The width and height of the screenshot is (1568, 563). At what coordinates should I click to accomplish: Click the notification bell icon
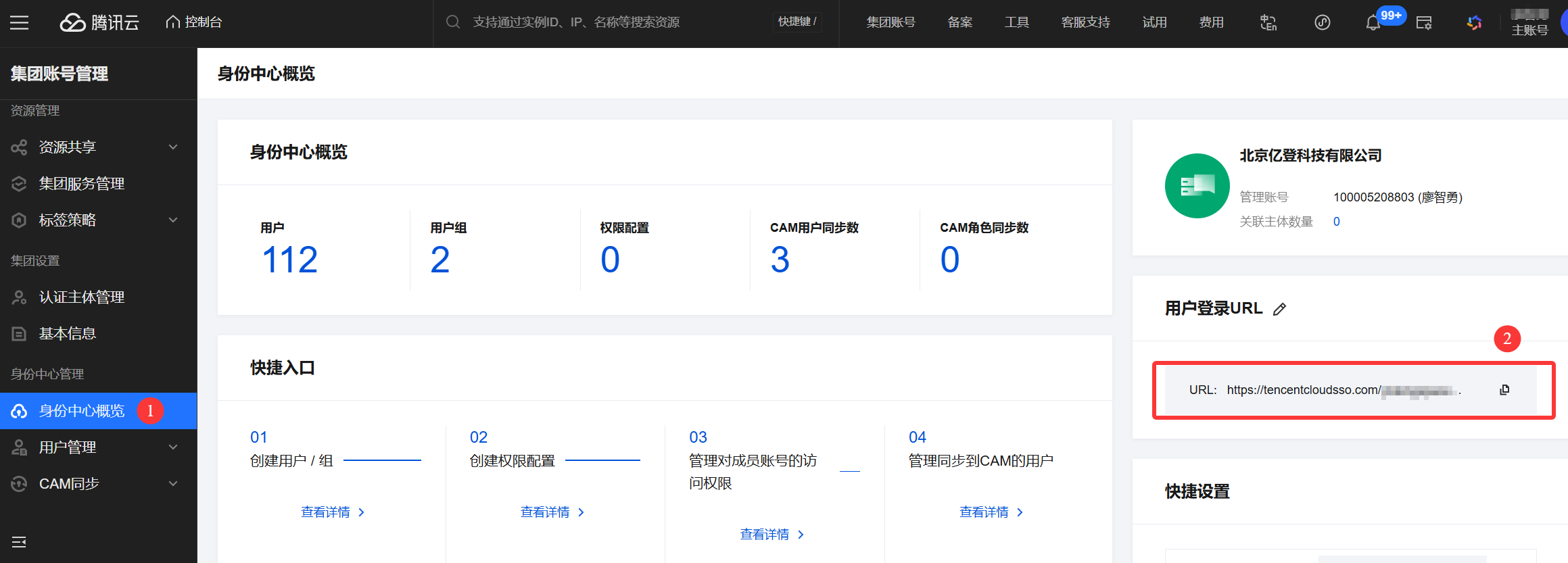[x=1373, y=23]
